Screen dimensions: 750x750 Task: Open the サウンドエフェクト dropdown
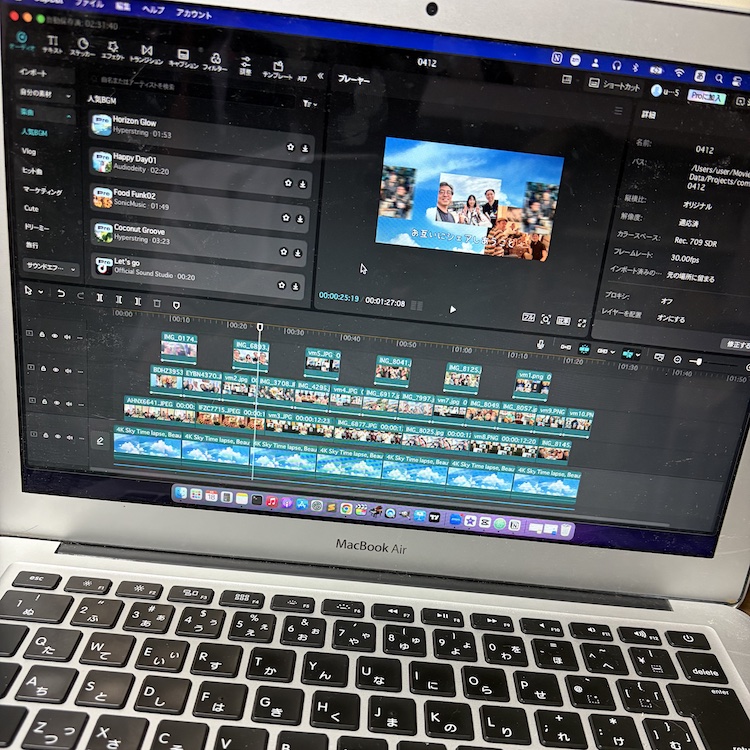pos(51,267)
